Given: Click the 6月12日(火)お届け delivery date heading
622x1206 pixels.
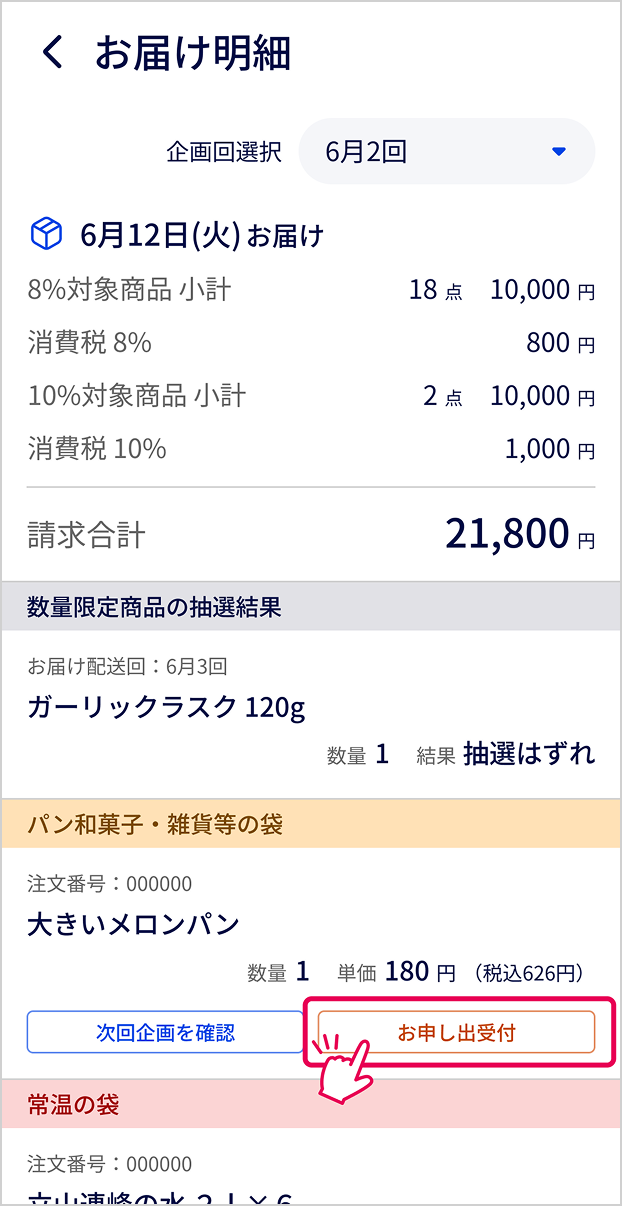Looking at the screenshot, I should click(201, 236).
